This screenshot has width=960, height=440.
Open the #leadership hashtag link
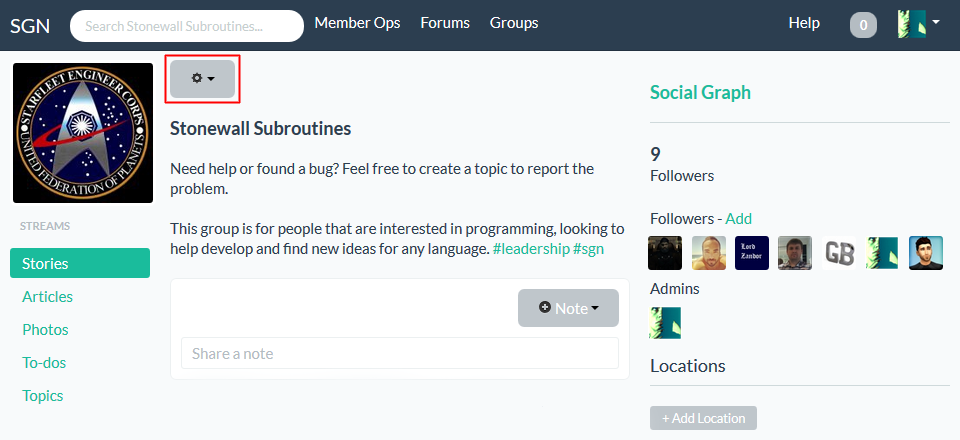click(x=531, y=250)
